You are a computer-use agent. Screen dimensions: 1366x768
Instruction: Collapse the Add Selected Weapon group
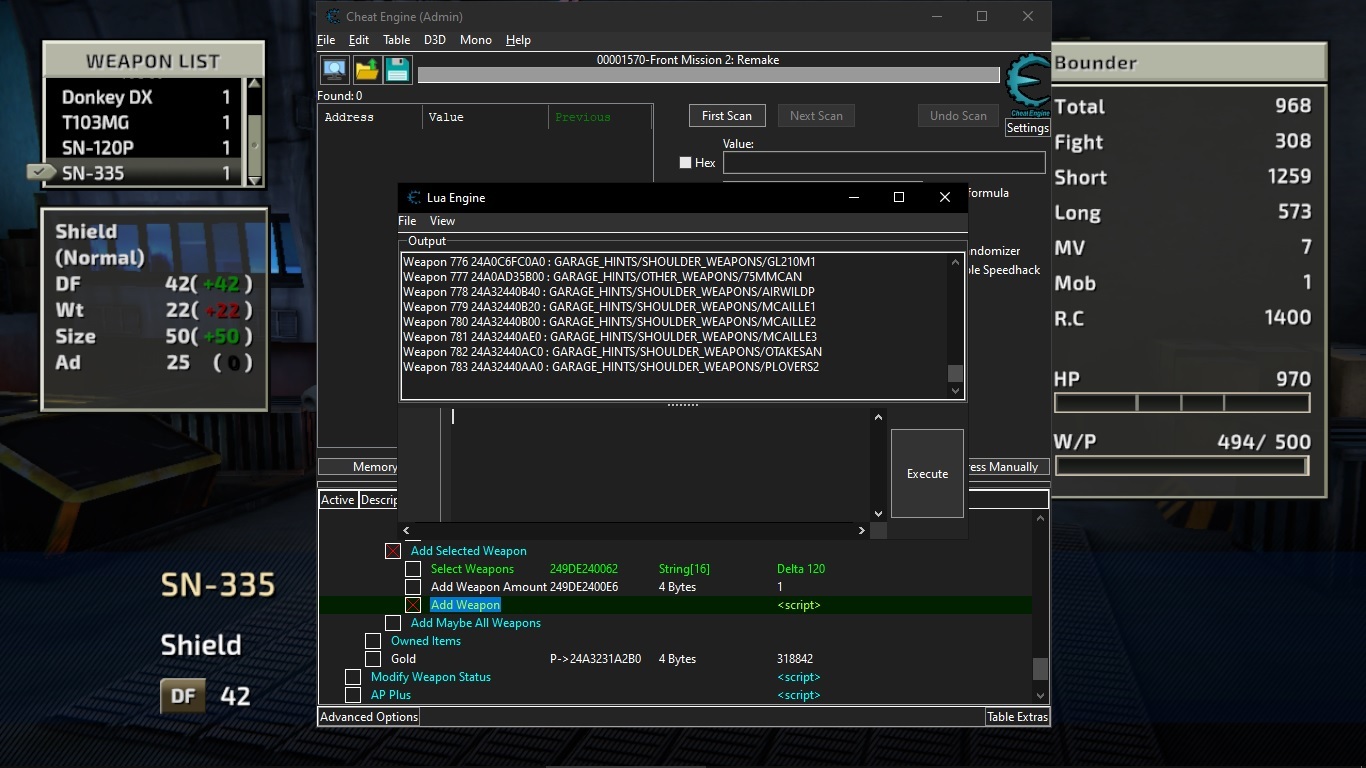click(x=393, y=551)
